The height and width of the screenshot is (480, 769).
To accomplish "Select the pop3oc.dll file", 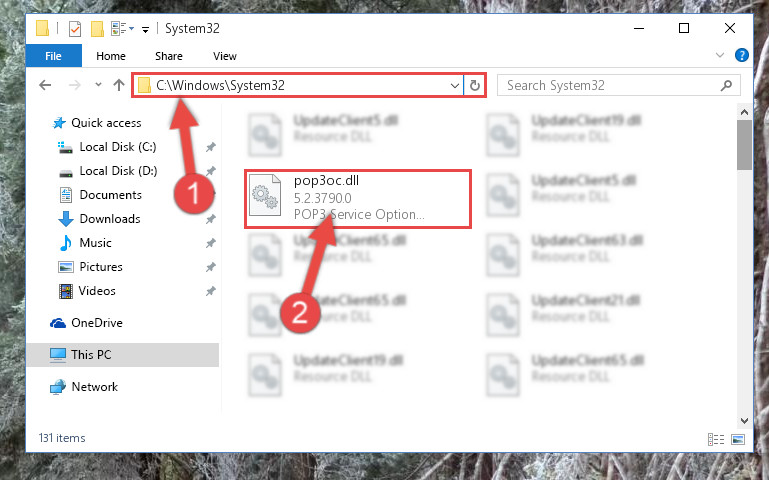I will pyautogui.click(x=358, y=199).
